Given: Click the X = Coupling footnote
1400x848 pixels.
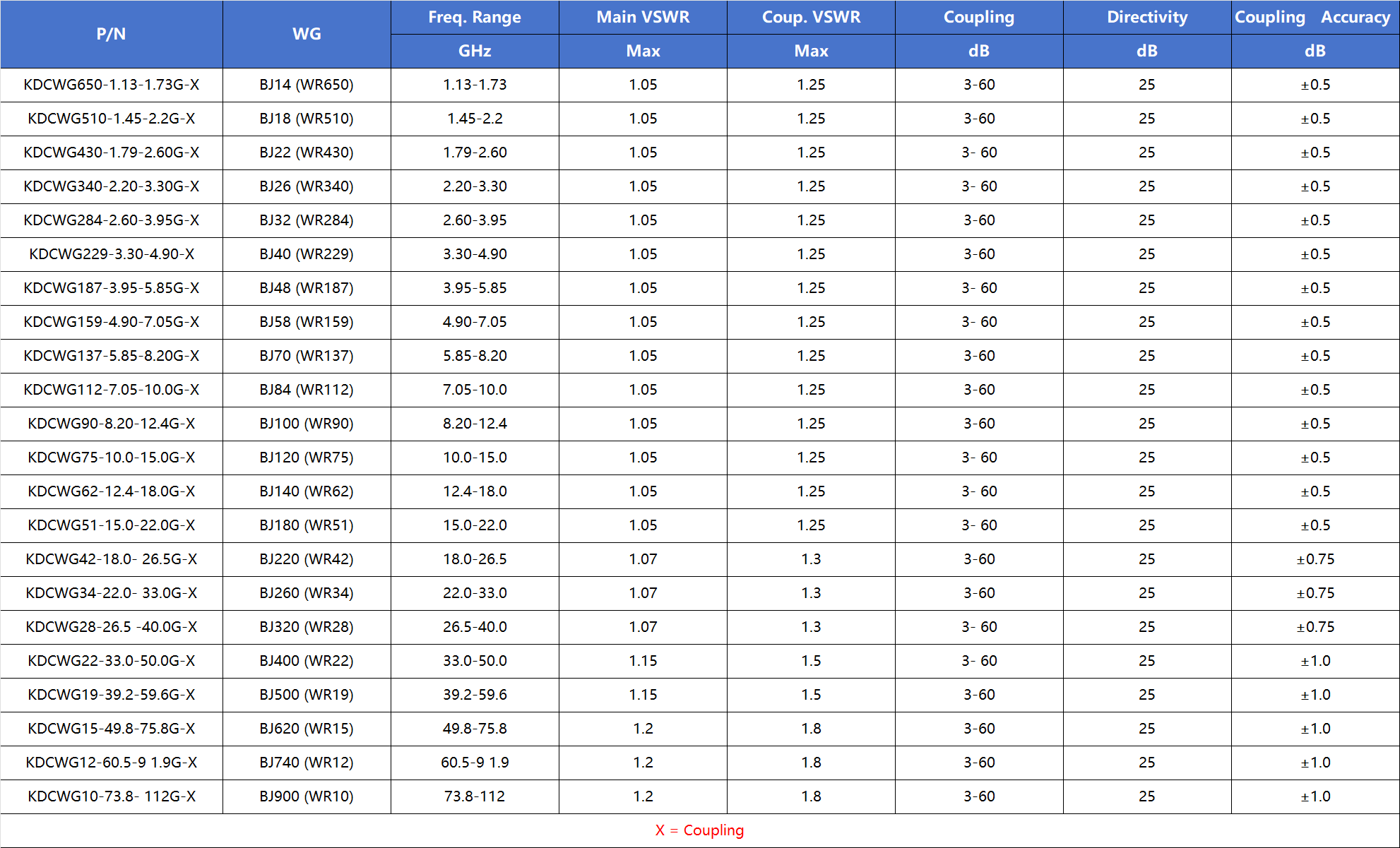Looking at the screenshot, I should pyautogui.click(x=699, y=830).
